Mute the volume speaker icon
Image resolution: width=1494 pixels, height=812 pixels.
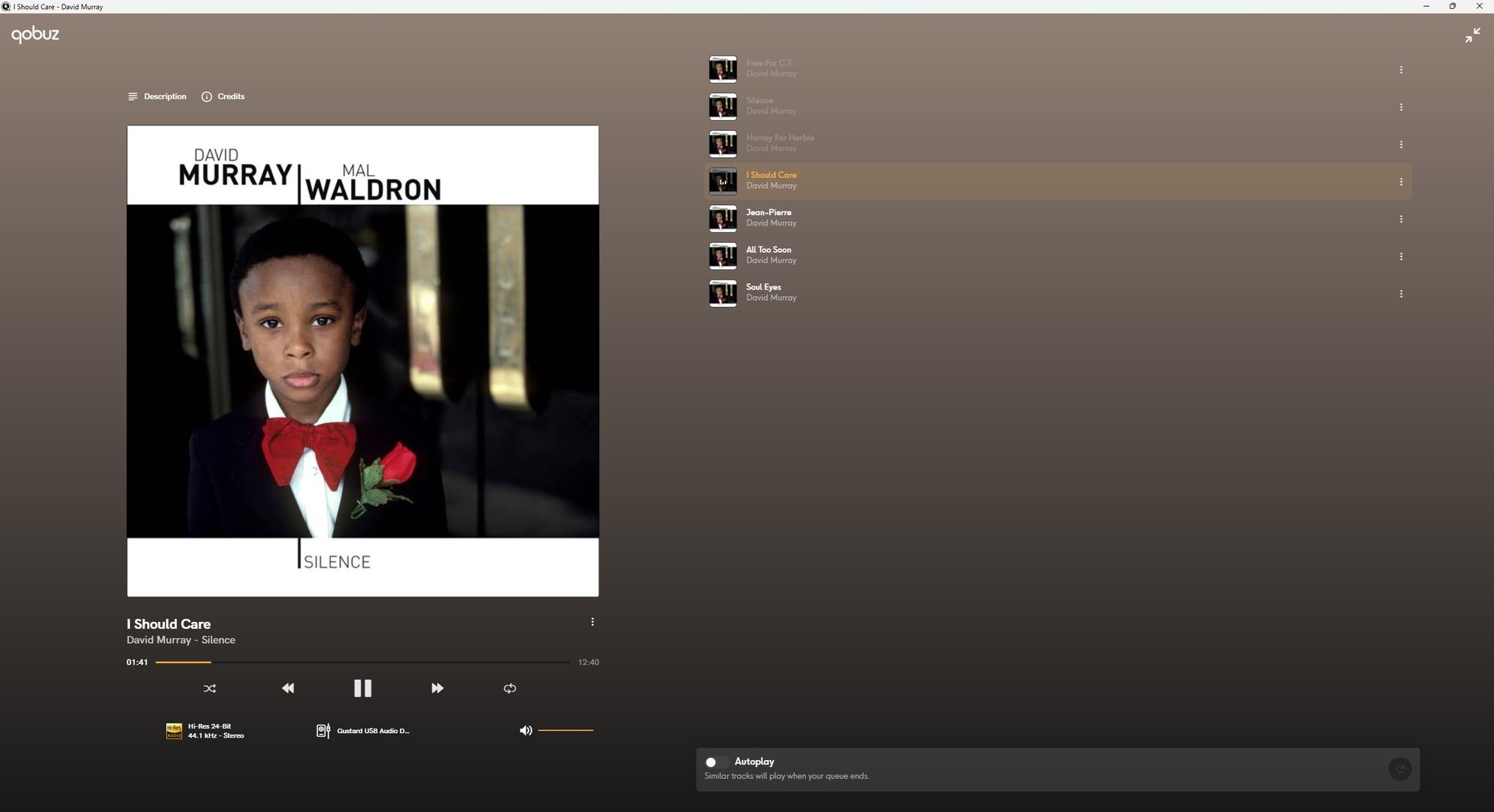[526, 730]
